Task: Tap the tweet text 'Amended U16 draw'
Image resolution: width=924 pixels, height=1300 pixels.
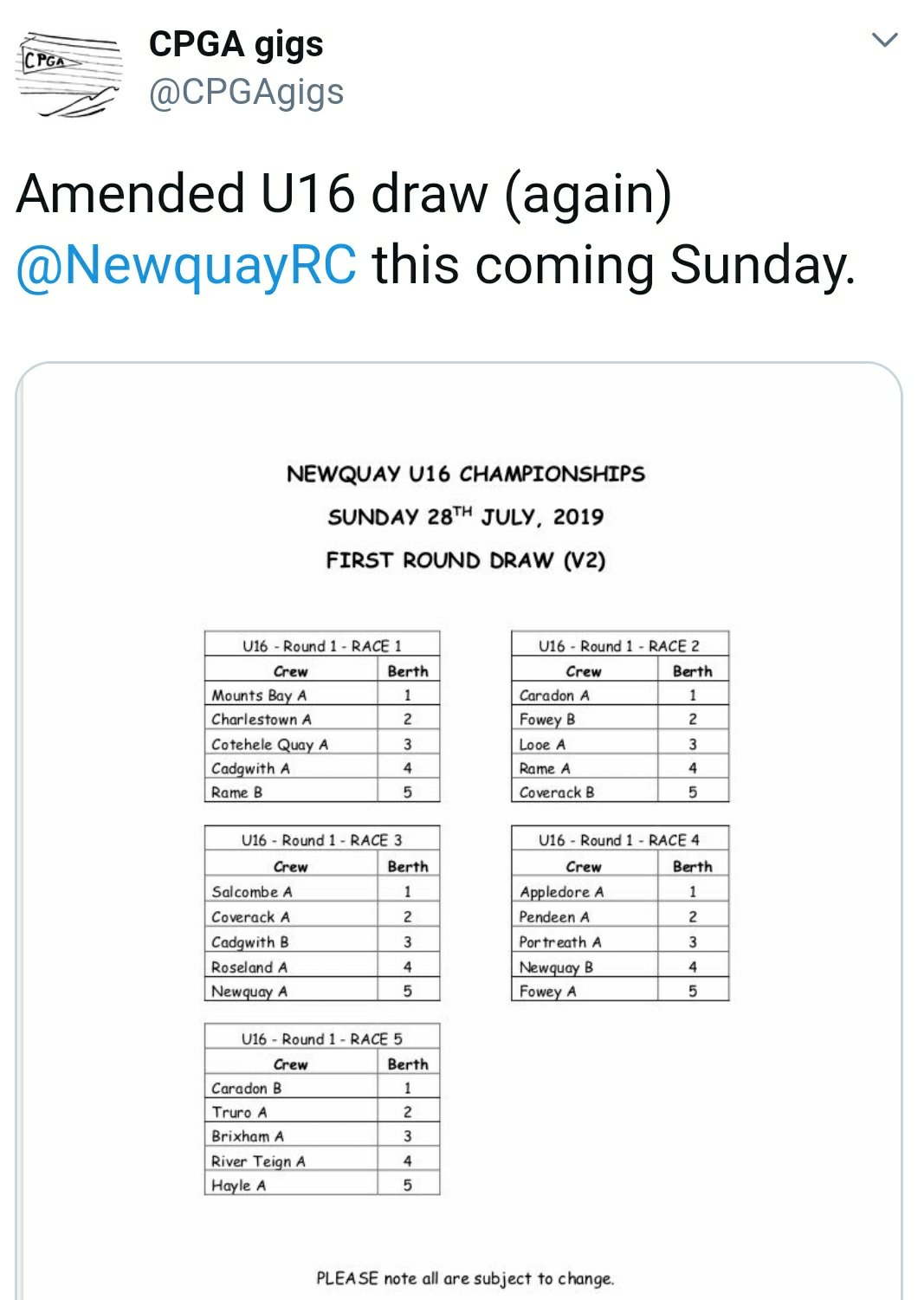Action: point(253,193)
